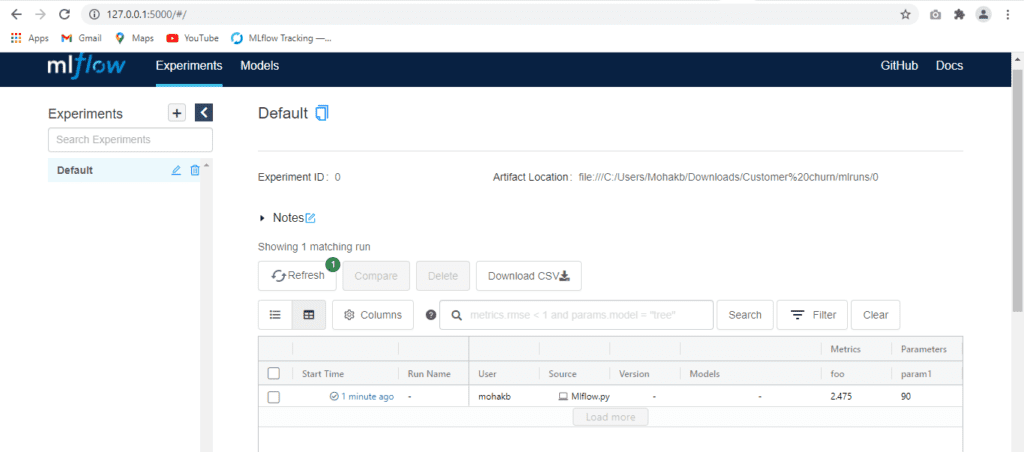The height and width of the screenshot is (452, 1024).
Task: Sort by param1 column header
Action: 915,374
